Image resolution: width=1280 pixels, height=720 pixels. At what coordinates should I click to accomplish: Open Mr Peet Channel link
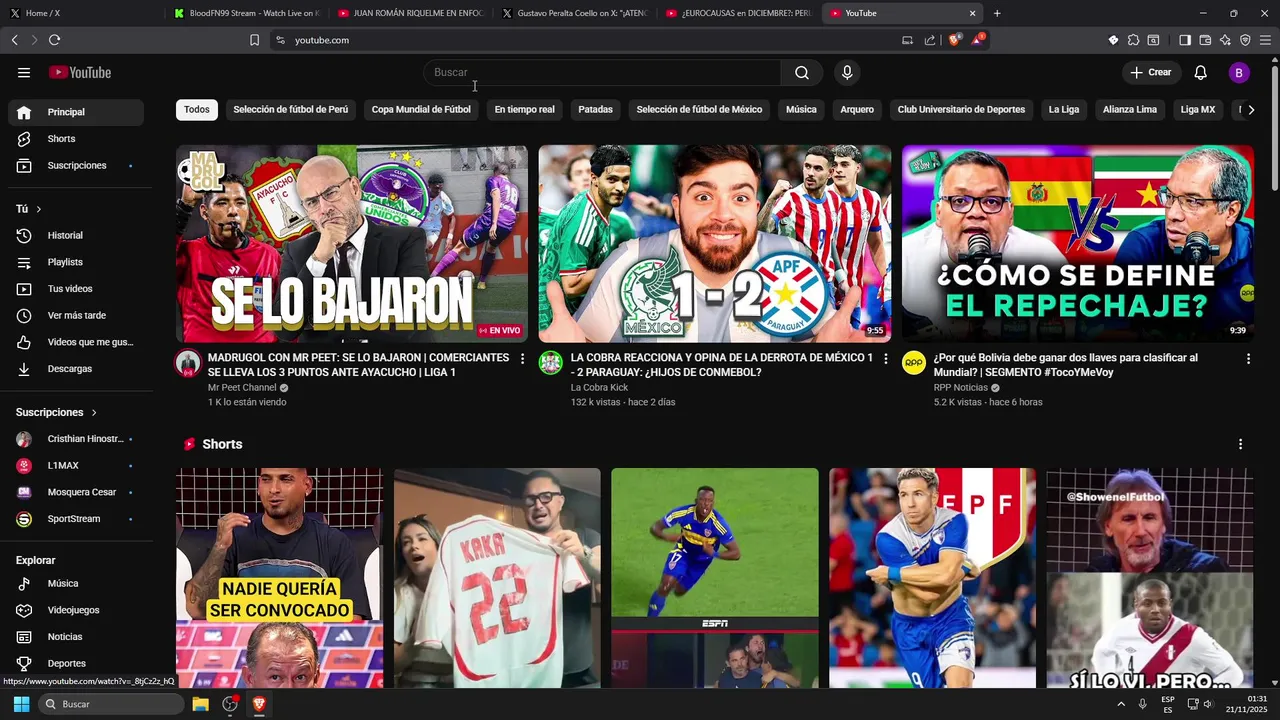242,387
